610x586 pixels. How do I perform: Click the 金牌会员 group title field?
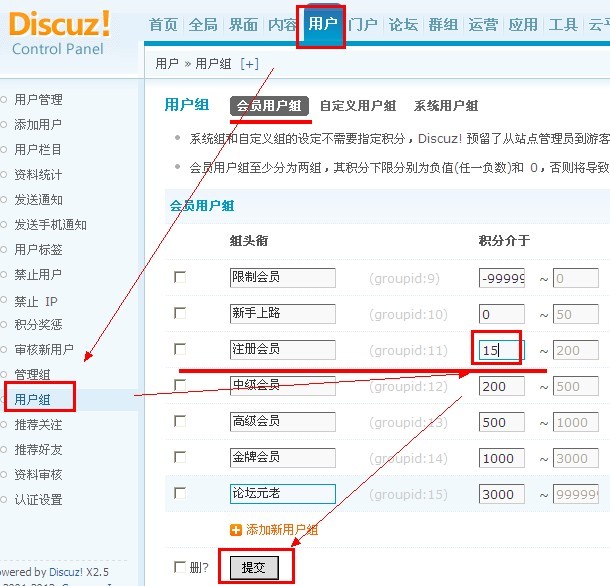[x=282, y=458]
